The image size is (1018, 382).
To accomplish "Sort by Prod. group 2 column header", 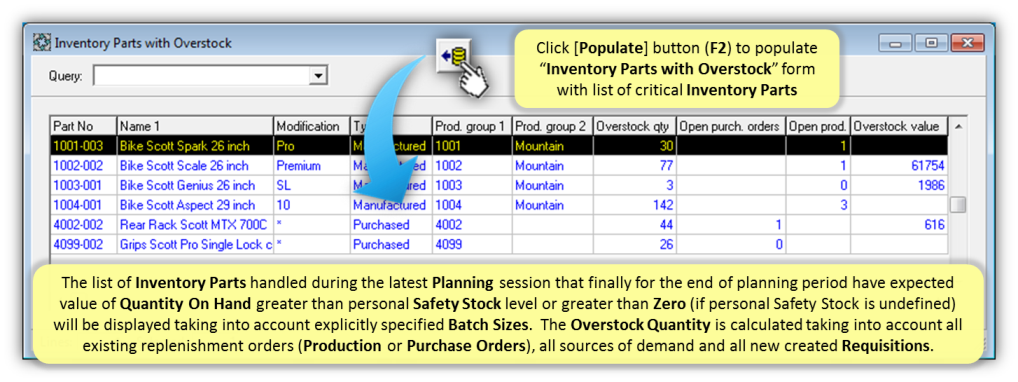I will (x=552, y=126).
